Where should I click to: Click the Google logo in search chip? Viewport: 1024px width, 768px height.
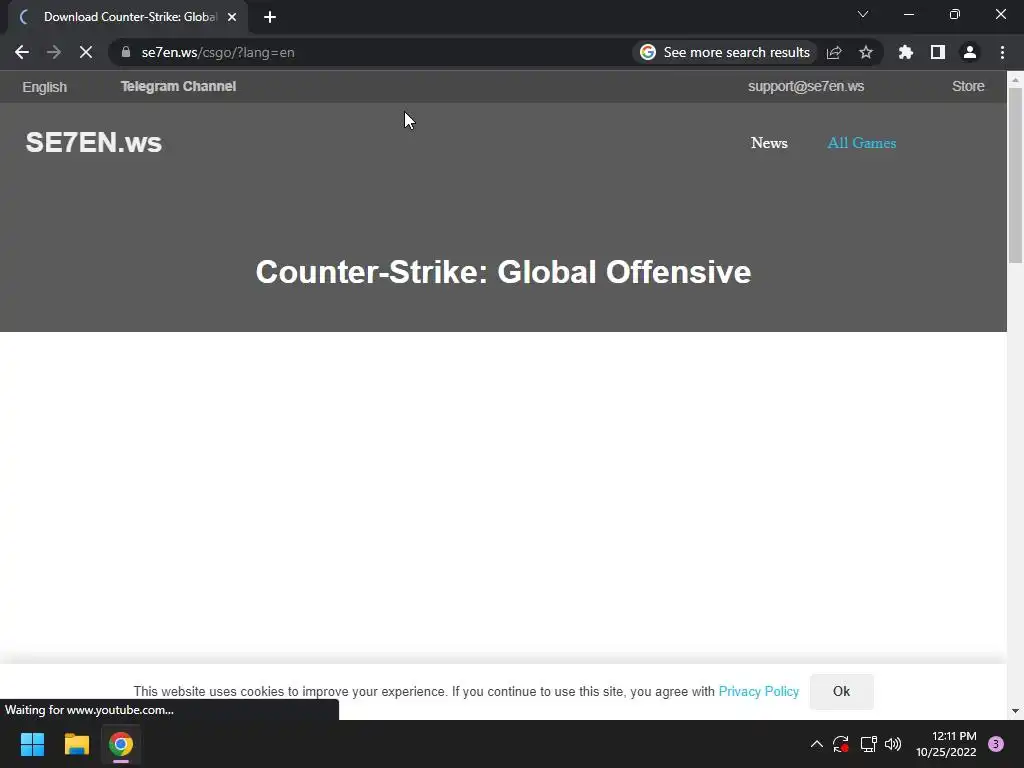648,52
